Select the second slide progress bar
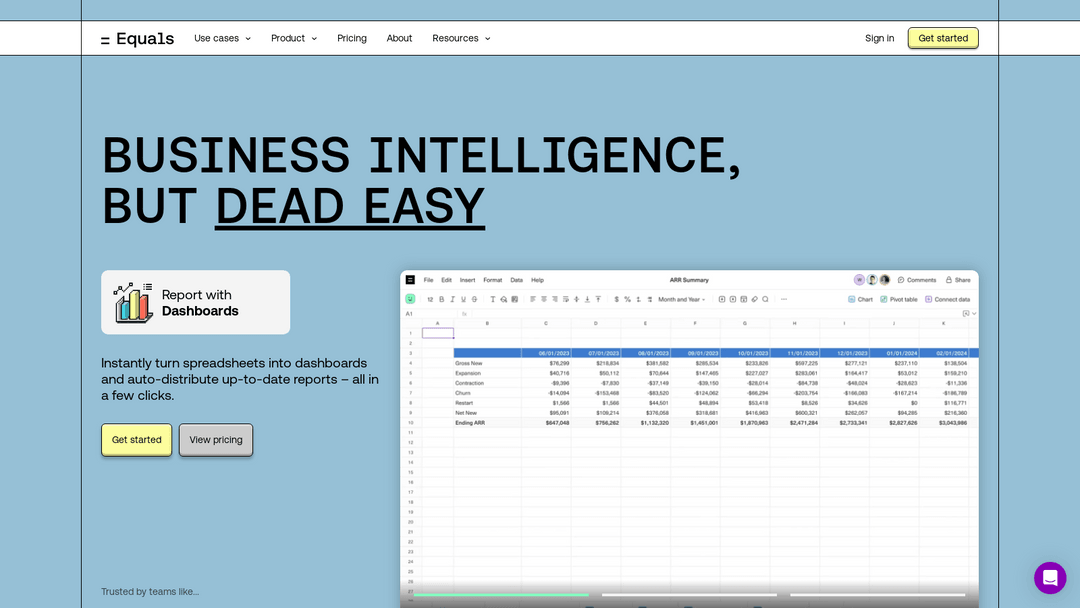This screenshot has width=1080, height=608. [689, 594]
